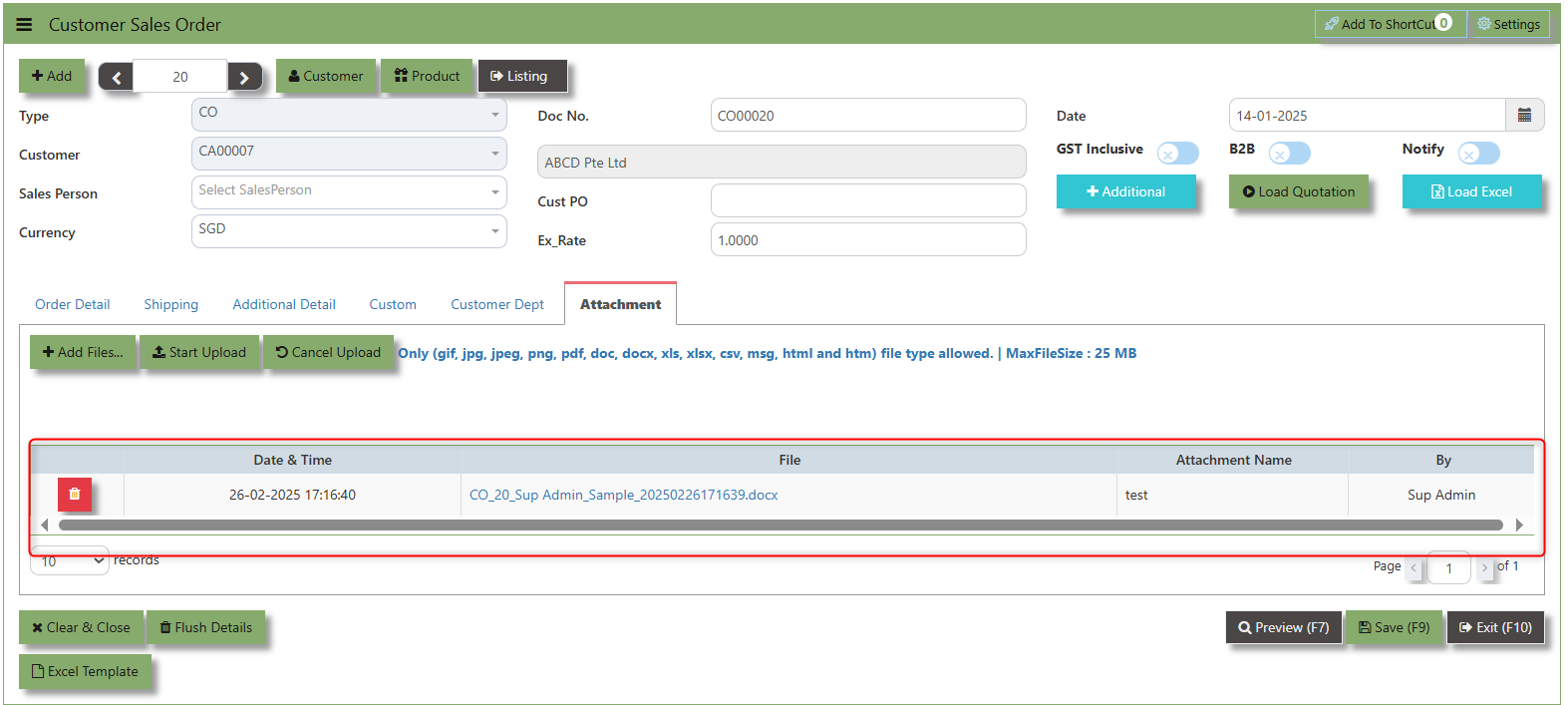1568x705 pixels.
Task: Enable the B2B switch
Action: [1290, 154]
